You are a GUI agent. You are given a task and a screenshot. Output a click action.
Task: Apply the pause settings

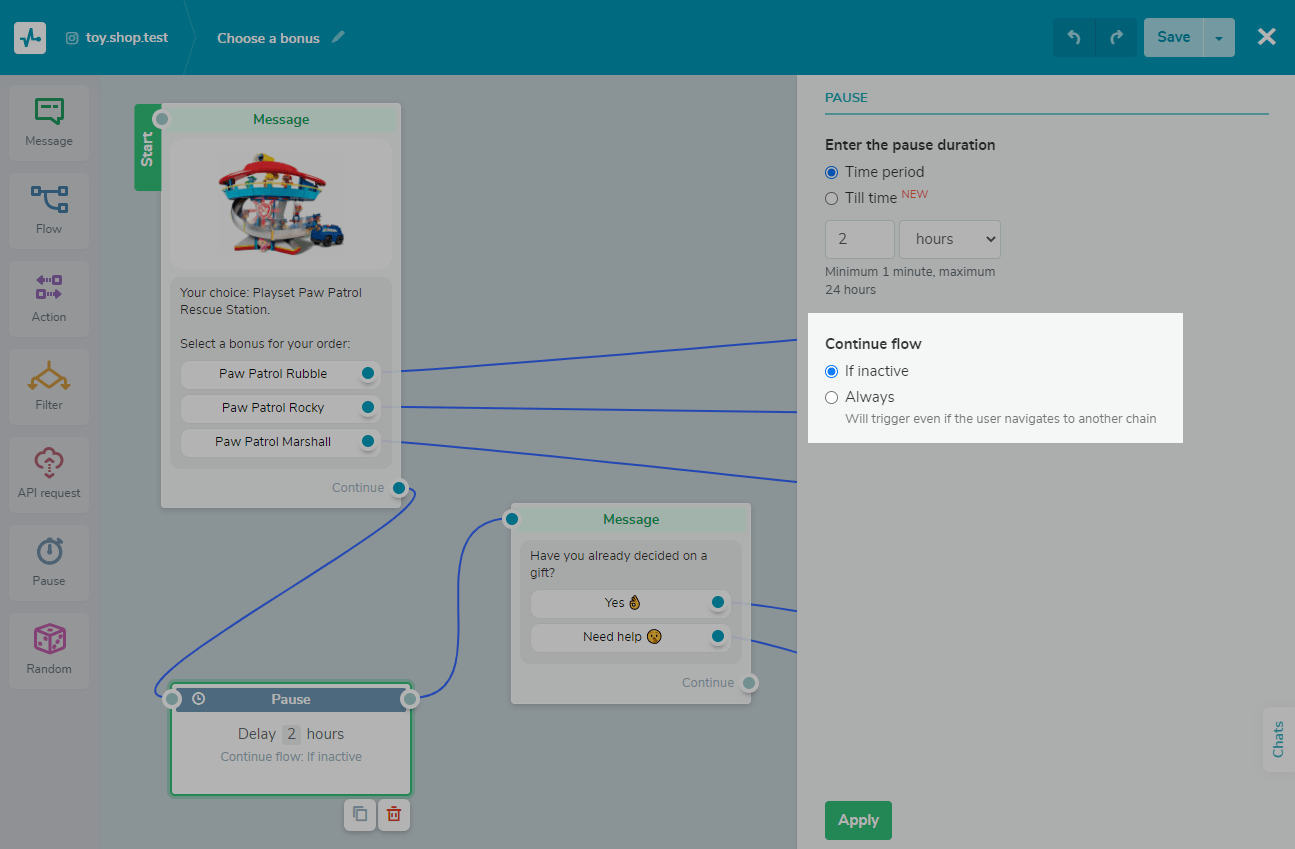pos(858,820)
